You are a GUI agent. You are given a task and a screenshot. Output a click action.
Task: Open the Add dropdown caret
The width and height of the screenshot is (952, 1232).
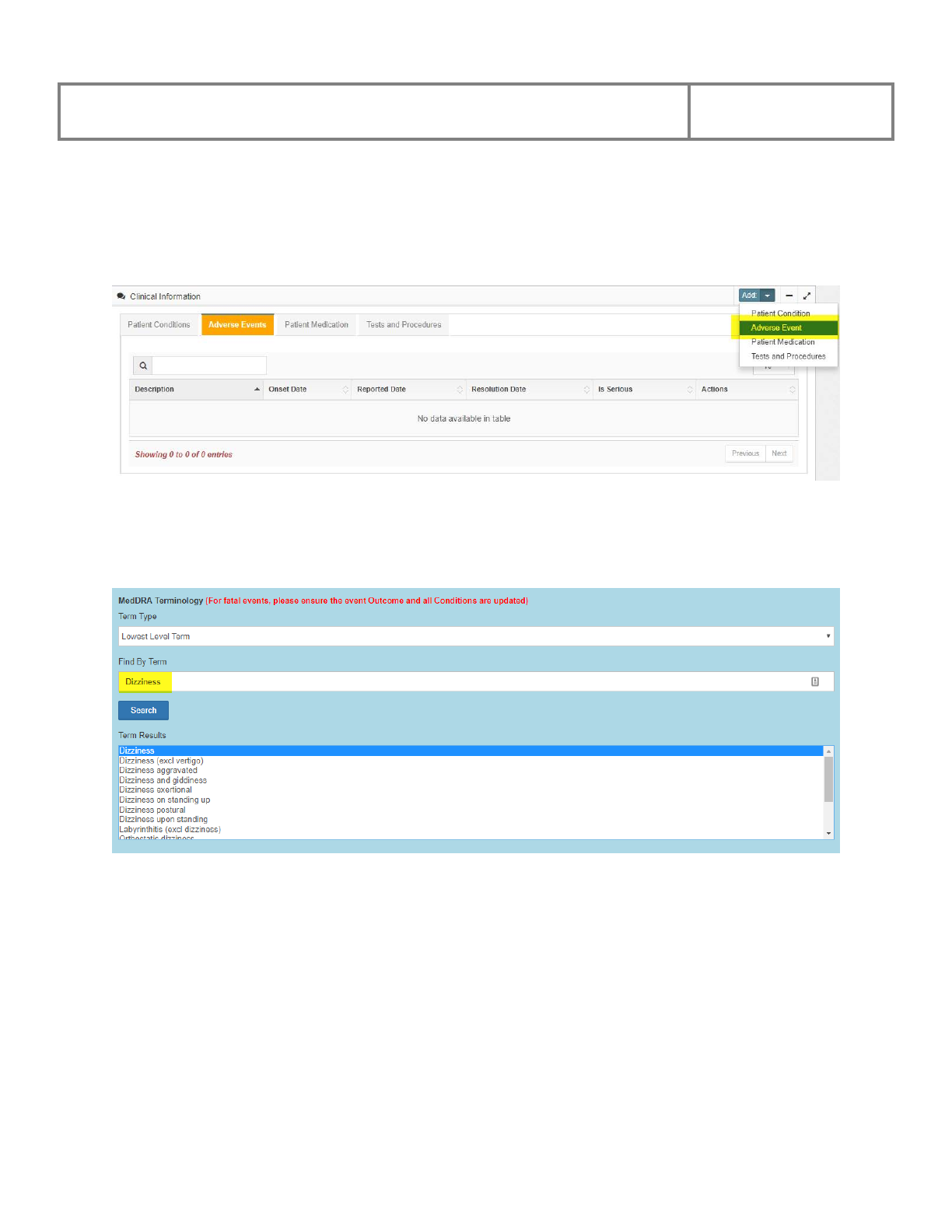768,296
